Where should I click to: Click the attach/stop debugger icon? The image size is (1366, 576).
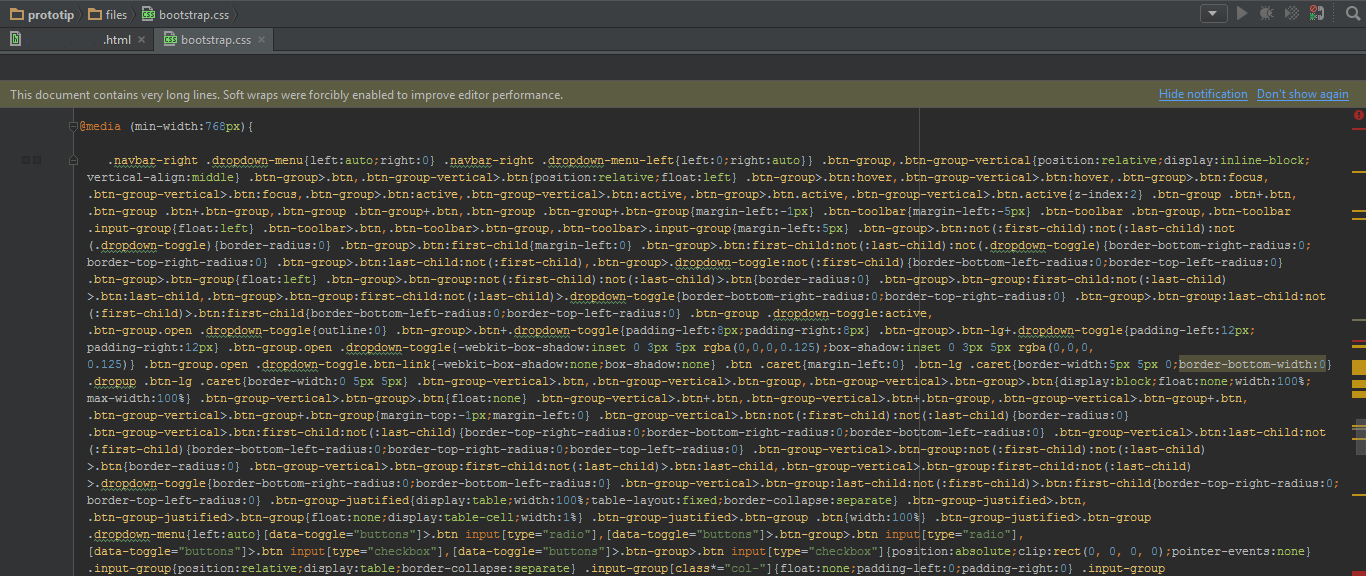pyautogui.click(x=1317, y=13)
